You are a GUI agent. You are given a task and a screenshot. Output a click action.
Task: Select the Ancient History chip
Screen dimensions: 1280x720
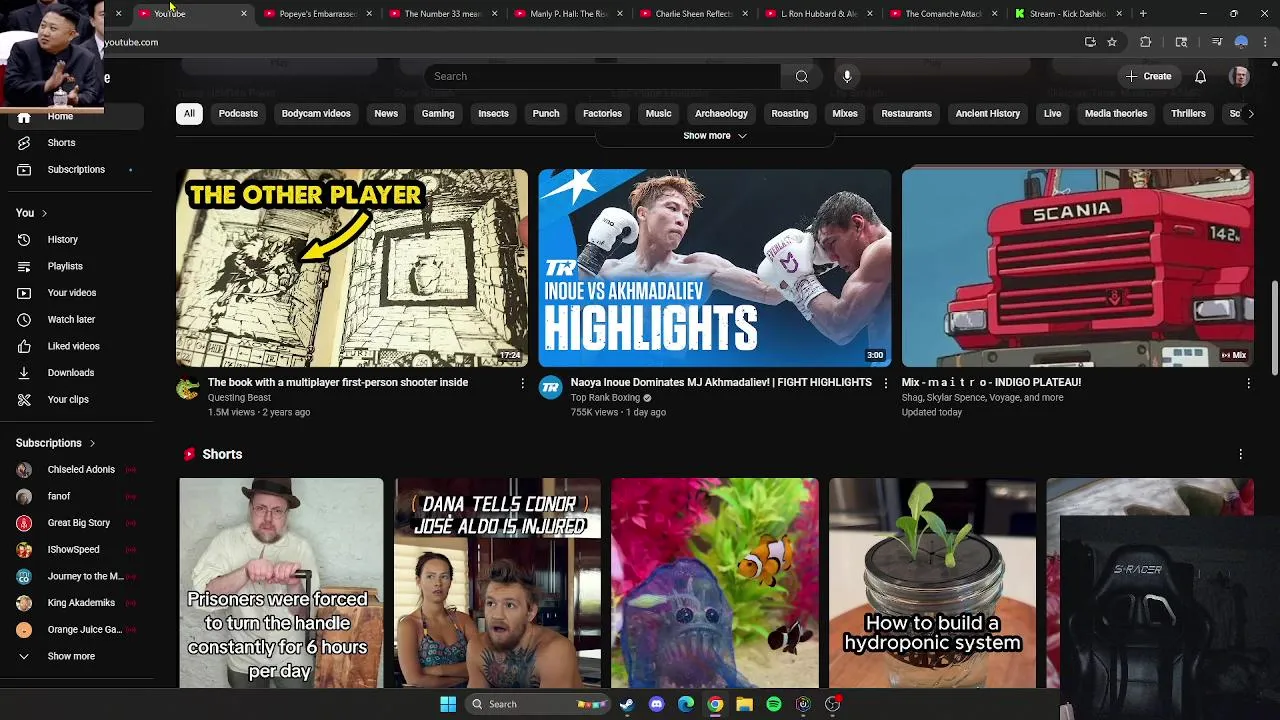[x=987, y=114]
